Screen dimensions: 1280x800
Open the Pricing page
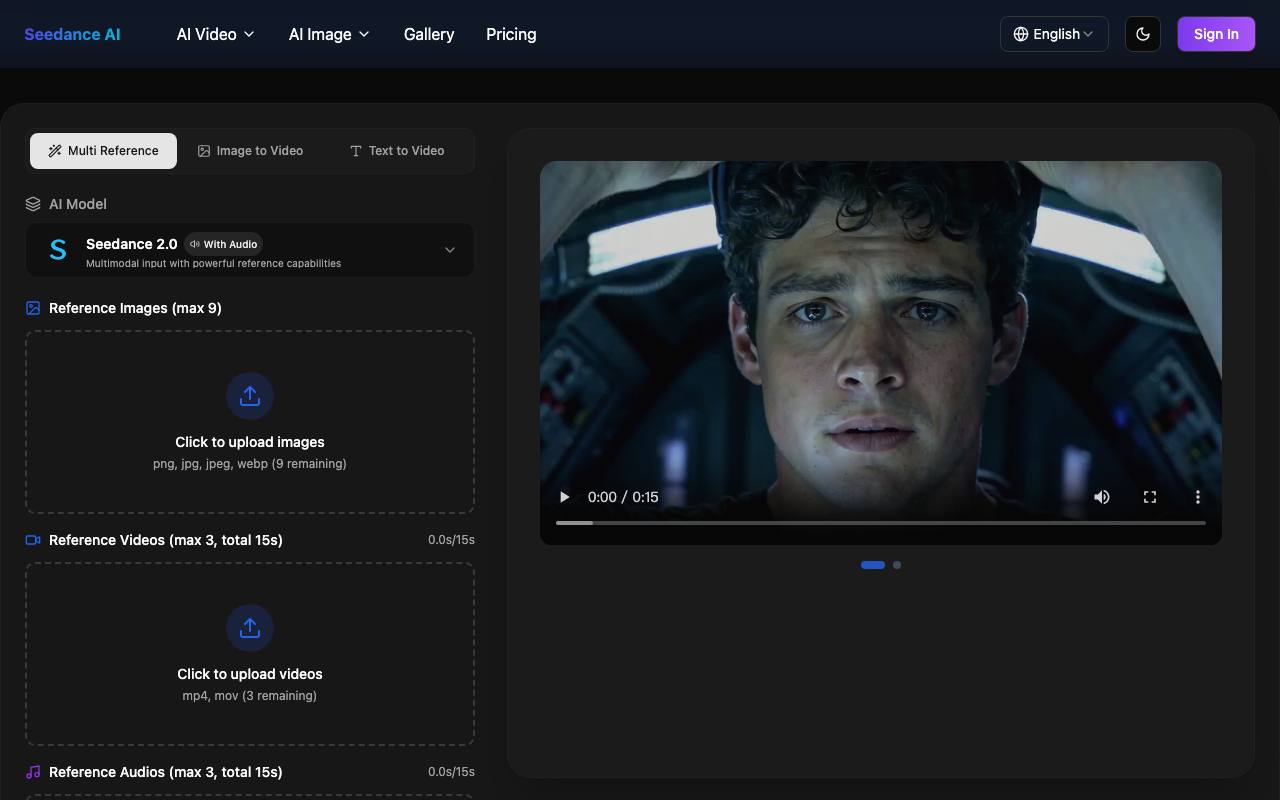click(511, 34)
